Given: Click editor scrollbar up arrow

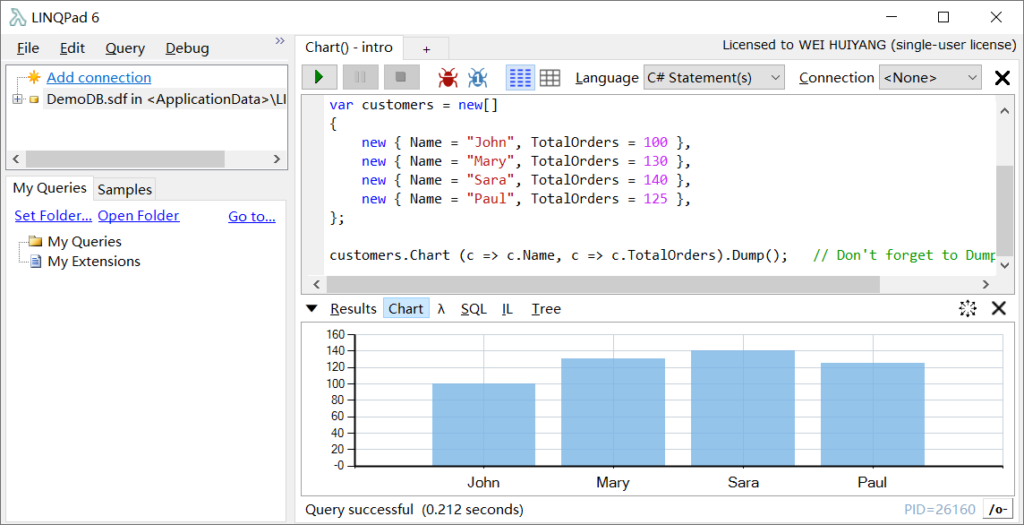Looking at the screenshot, I should tap(1004, 112).
